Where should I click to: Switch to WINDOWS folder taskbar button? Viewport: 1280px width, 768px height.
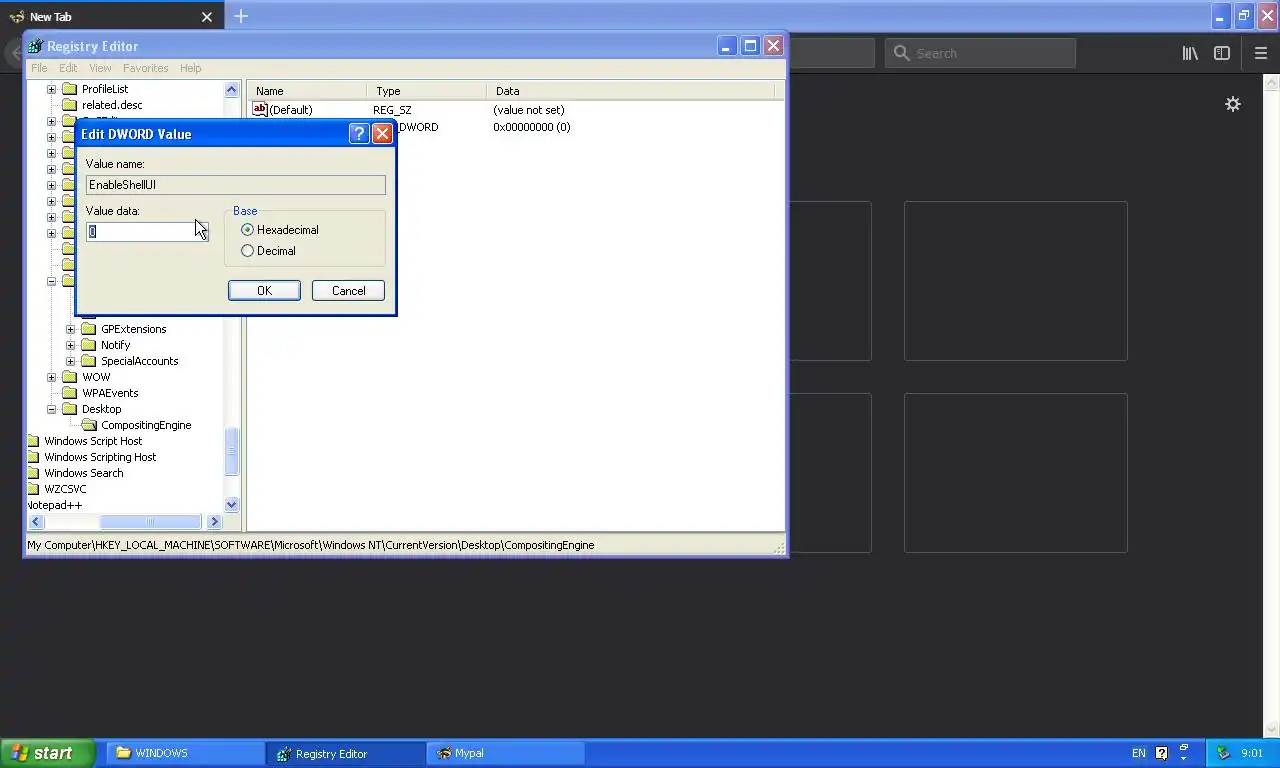click(186, 753)
